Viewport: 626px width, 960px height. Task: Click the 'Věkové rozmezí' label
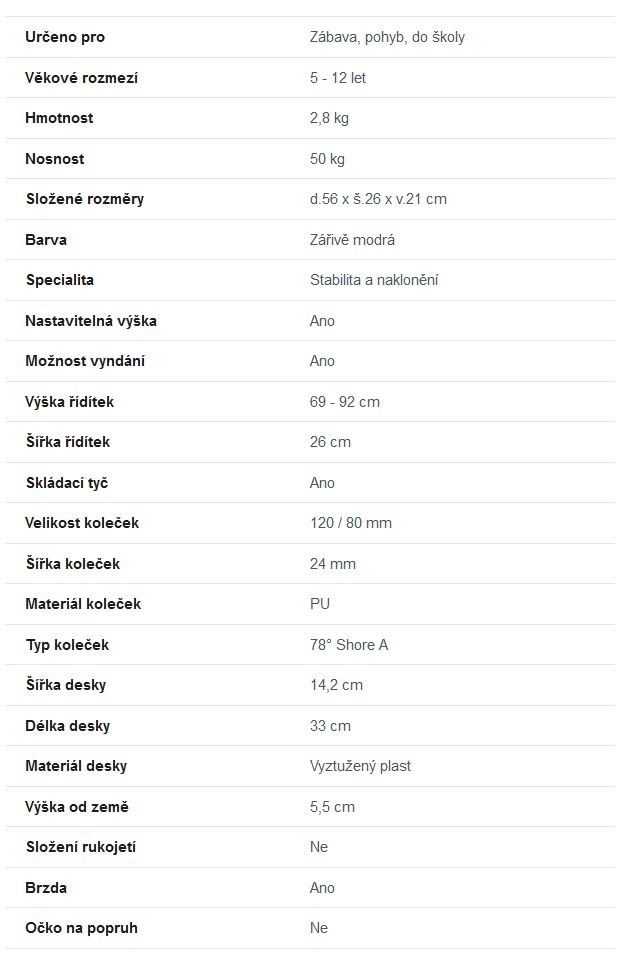point(81,78)
